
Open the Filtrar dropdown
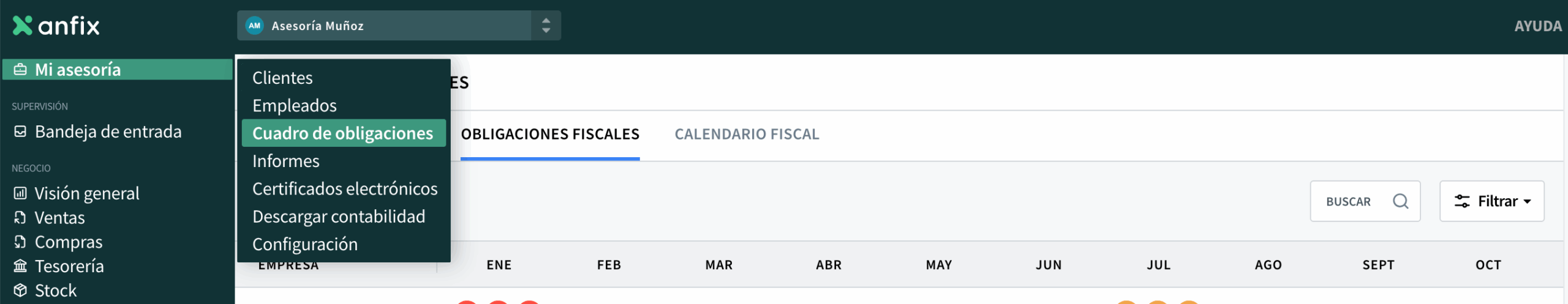(x=1491, y=201)
